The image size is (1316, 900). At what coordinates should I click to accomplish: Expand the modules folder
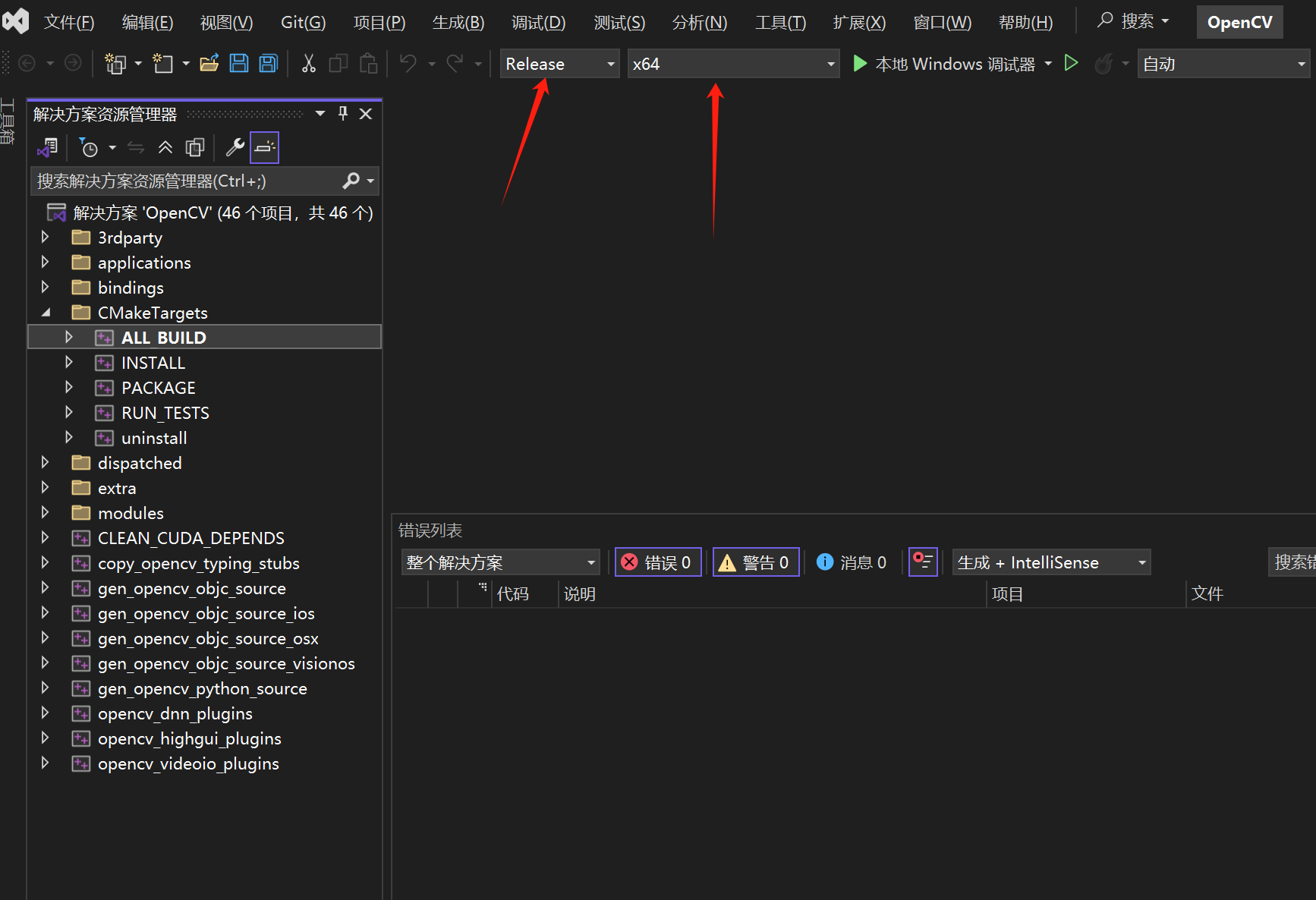click(45, 512)
